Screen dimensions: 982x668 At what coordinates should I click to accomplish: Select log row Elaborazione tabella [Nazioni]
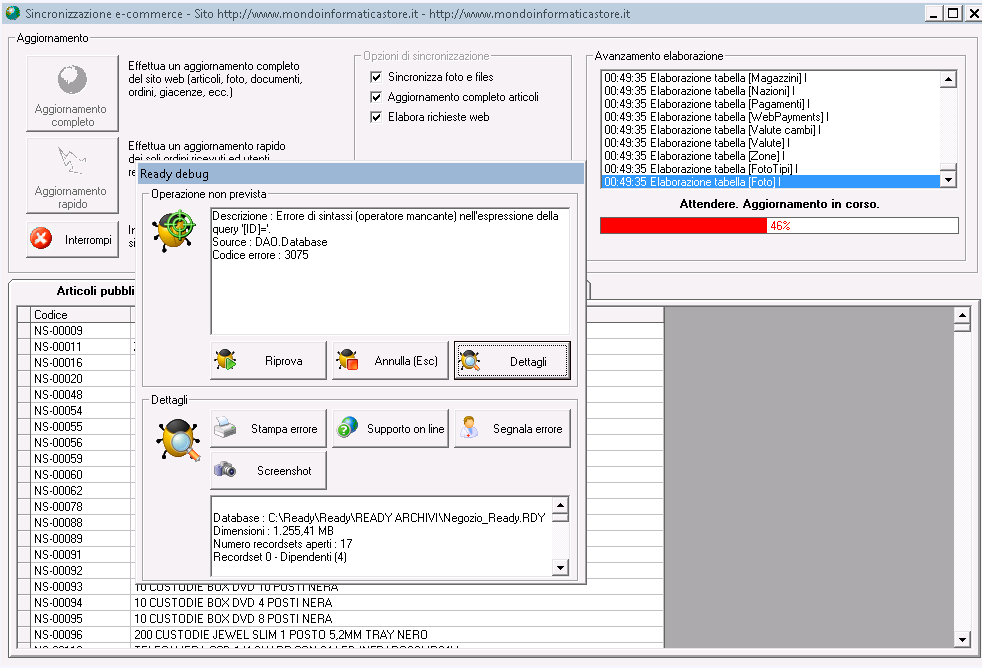pos(770,91)
